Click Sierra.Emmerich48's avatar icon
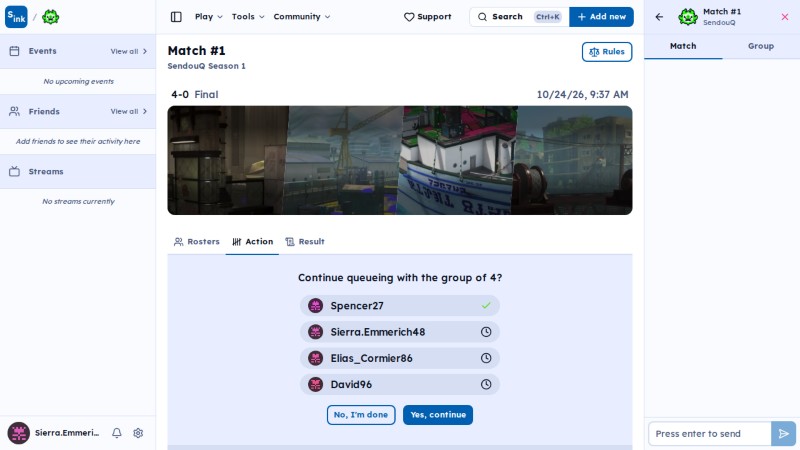Viewport: 800px width, 450px height. 315,332
